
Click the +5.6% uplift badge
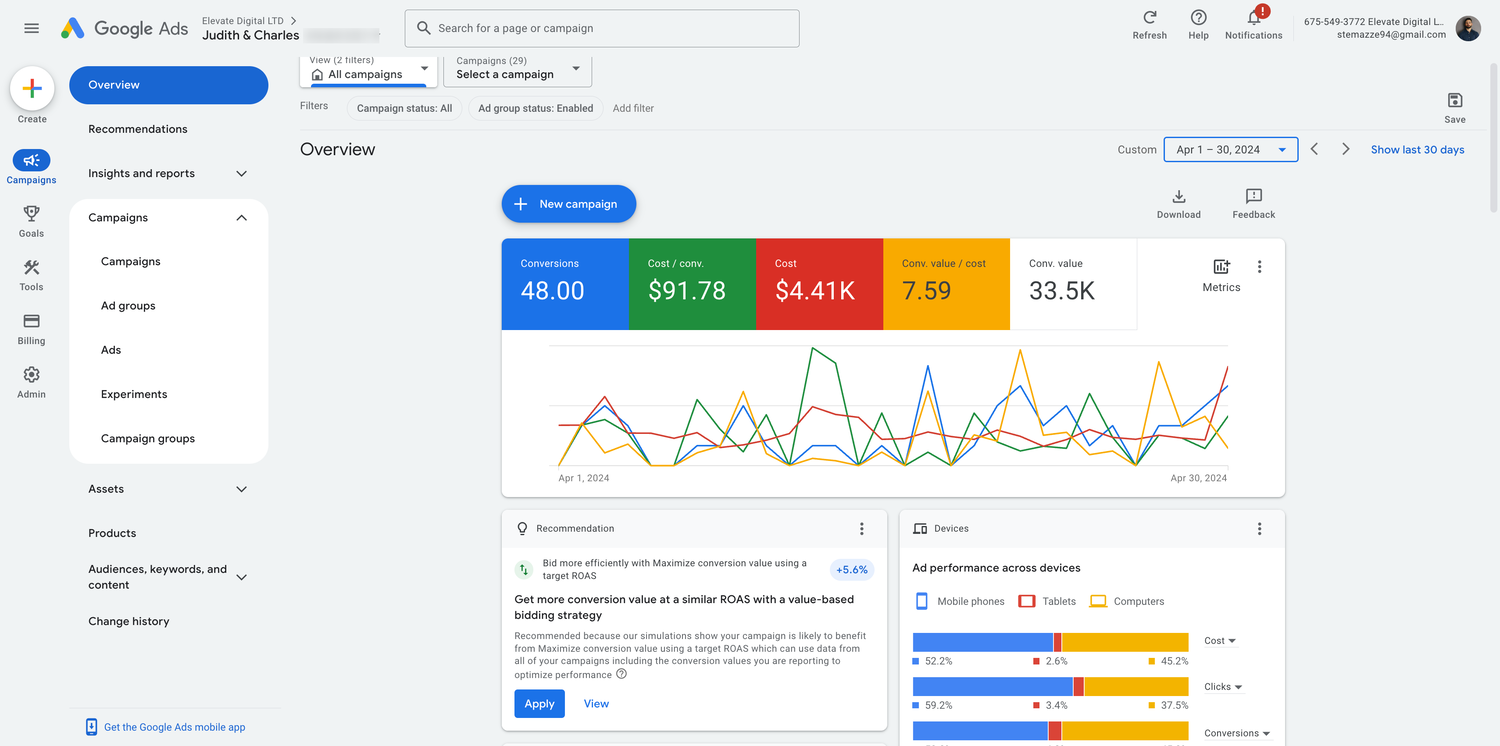coord(851,569)
